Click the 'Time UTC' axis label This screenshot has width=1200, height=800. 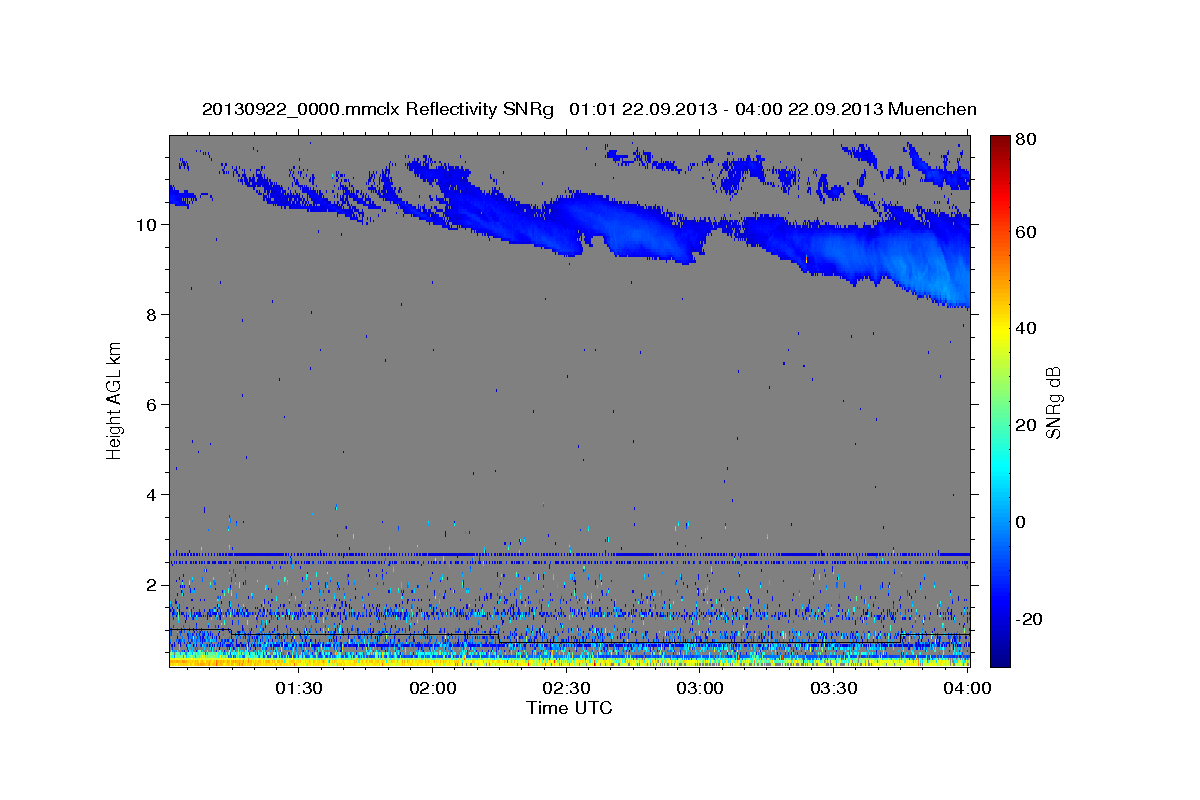pos(569,708)
